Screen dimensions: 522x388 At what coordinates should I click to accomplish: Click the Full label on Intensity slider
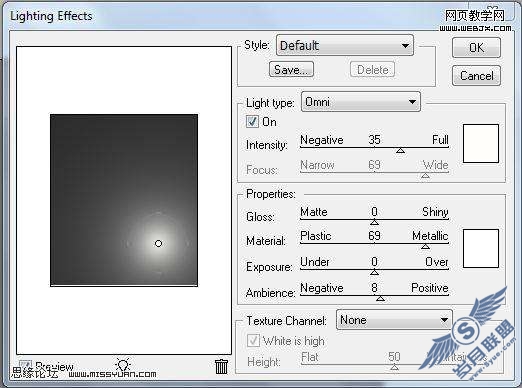tap(440, 139)
